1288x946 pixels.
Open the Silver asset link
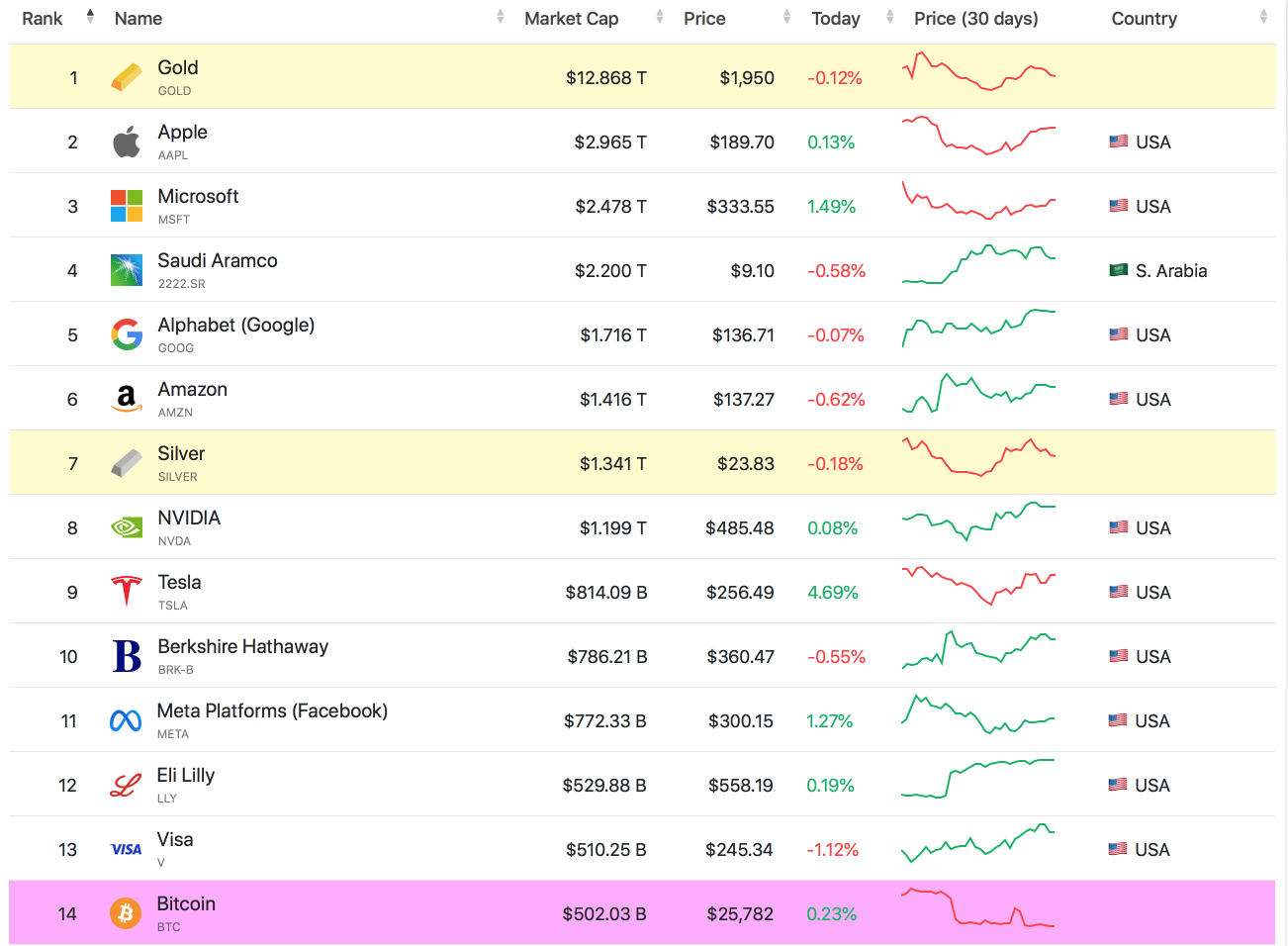coord(181,453)
